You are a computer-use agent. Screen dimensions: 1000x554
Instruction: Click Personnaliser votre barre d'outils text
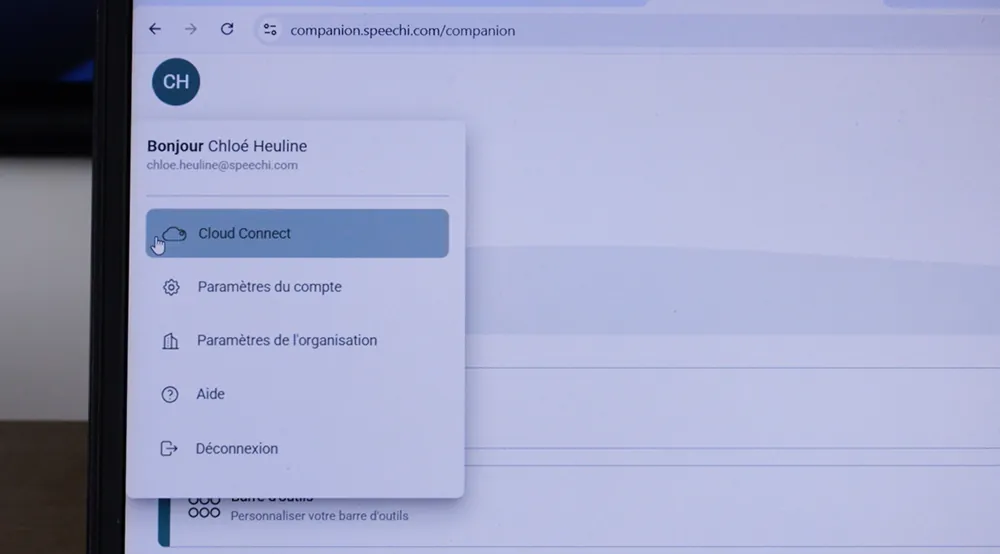tap(320, 516)
